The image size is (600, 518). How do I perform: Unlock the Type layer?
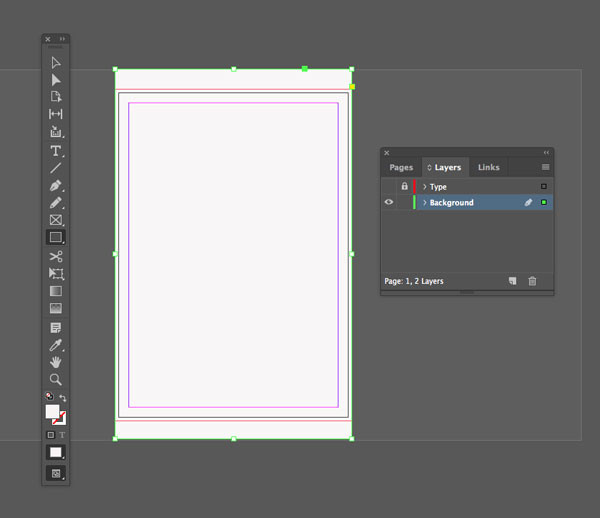[404, 186]
